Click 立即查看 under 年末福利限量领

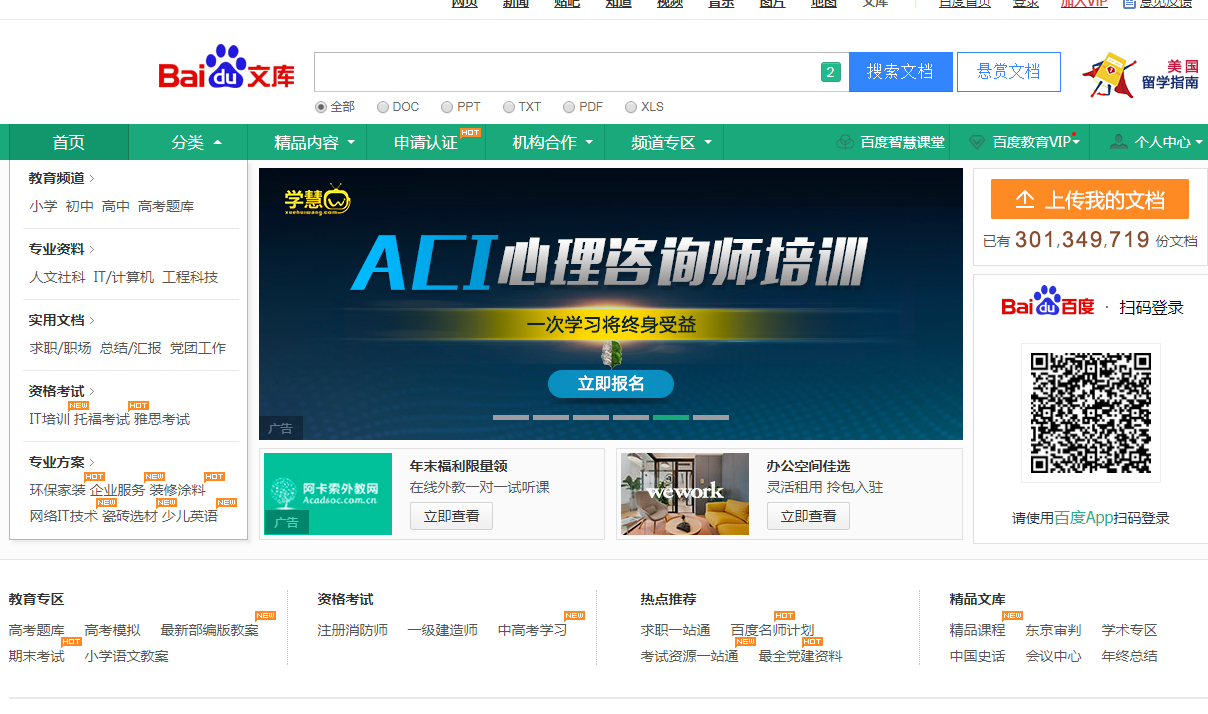(x=451, y=516)
